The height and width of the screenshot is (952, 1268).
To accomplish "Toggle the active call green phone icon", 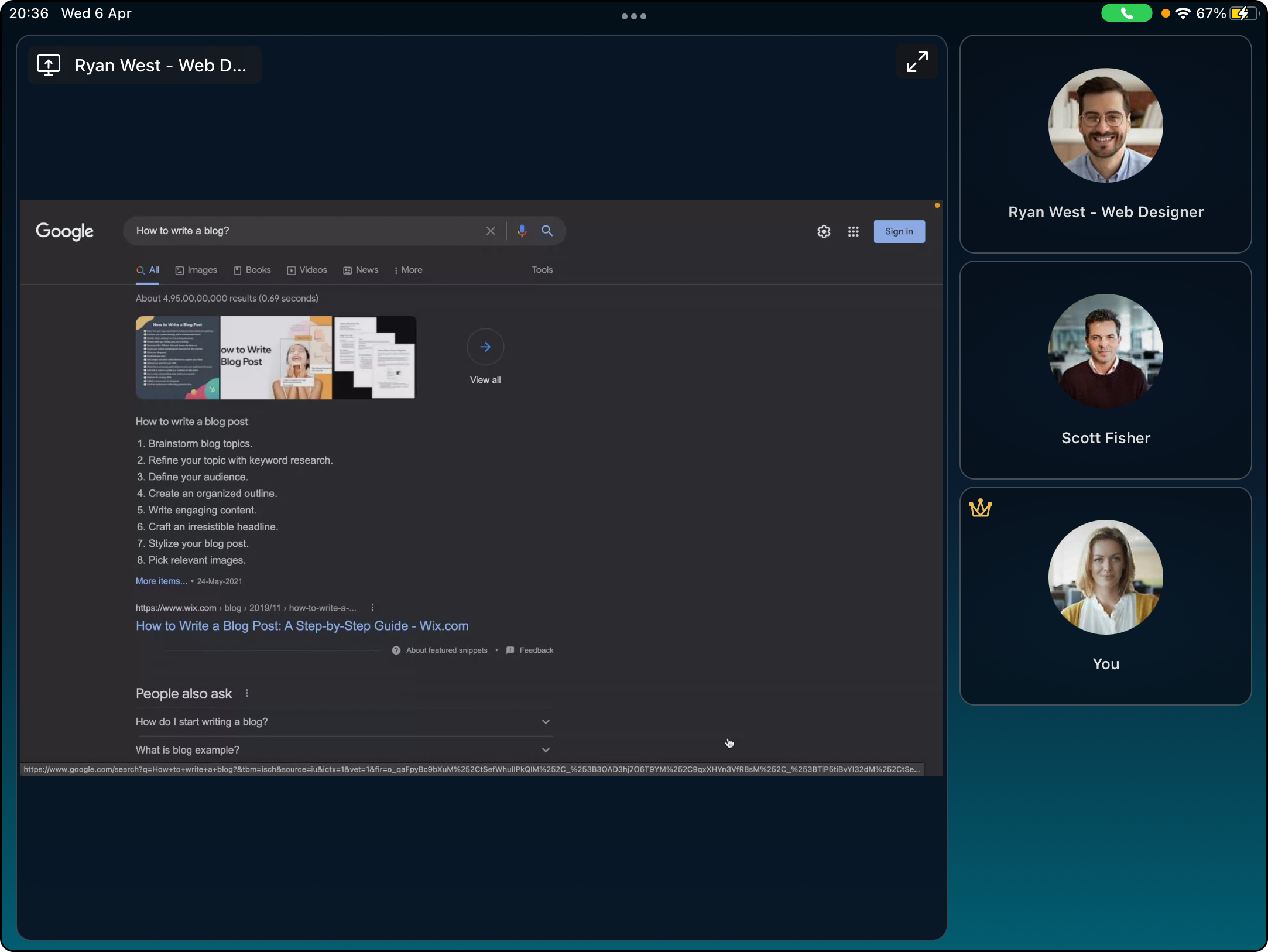I will (1123, 13).
